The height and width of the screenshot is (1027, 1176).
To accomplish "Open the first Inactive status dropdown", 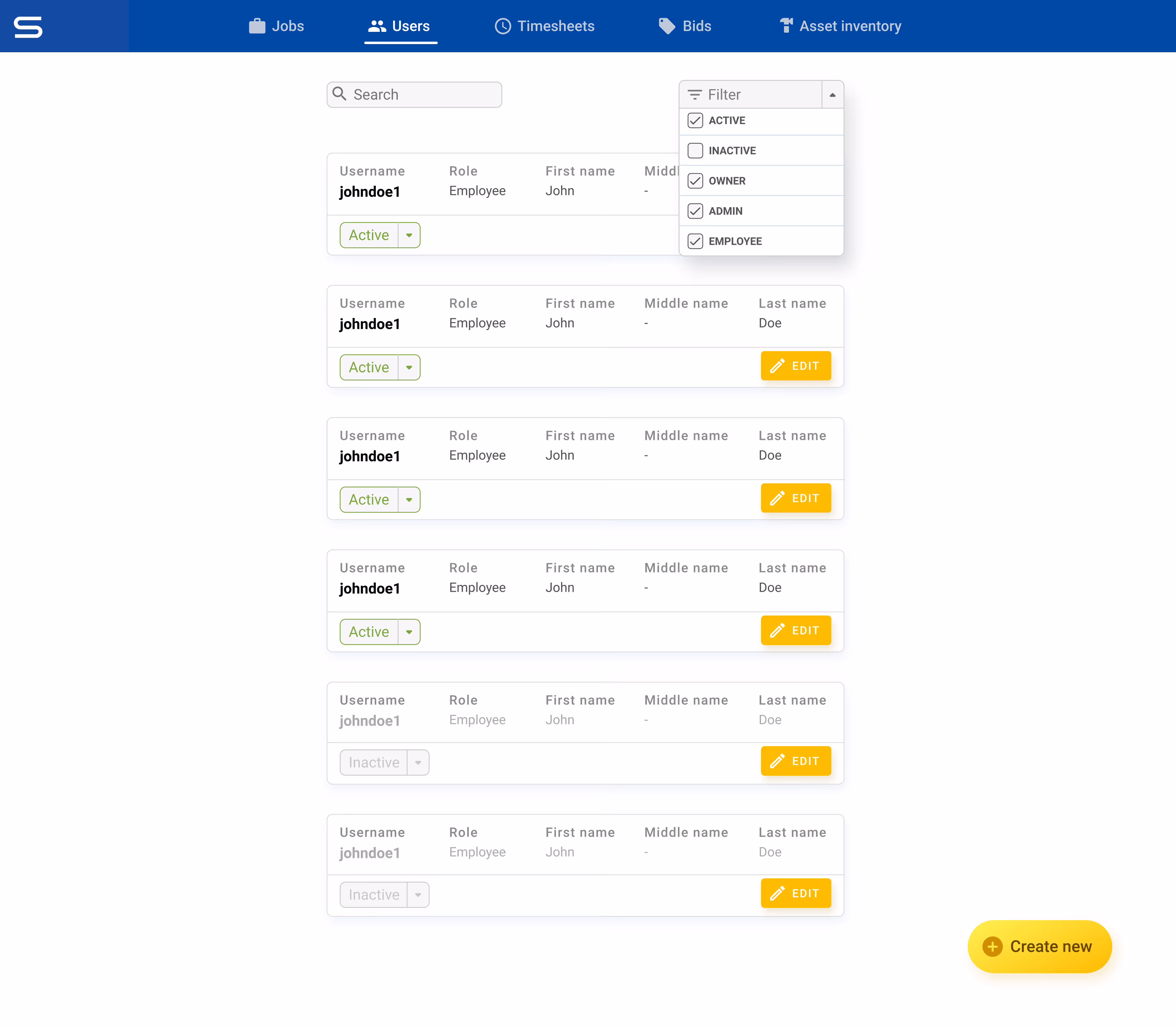I will pyautogui.click(x=418, y=763).
